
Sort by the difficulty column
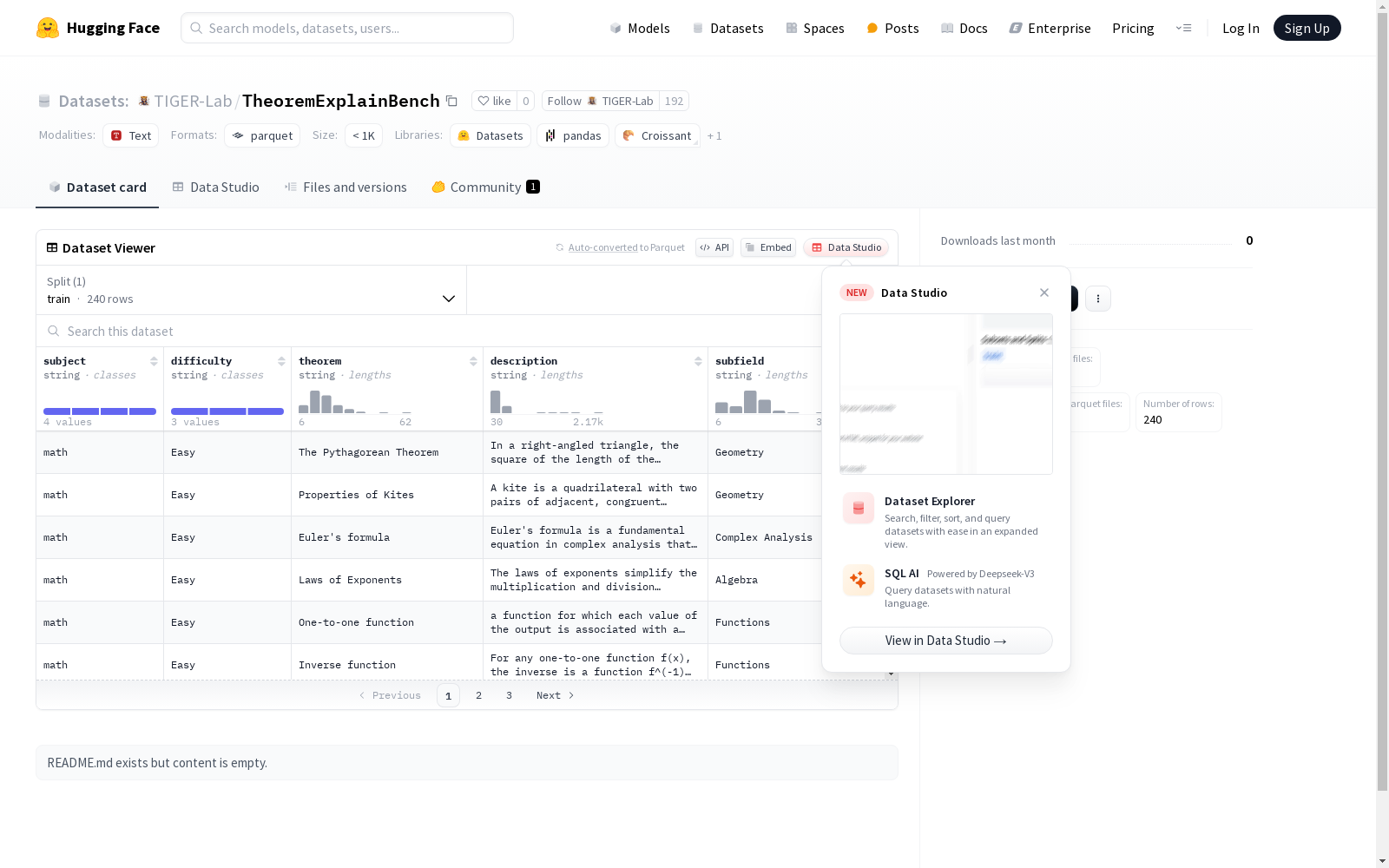(x=281, y=361)
